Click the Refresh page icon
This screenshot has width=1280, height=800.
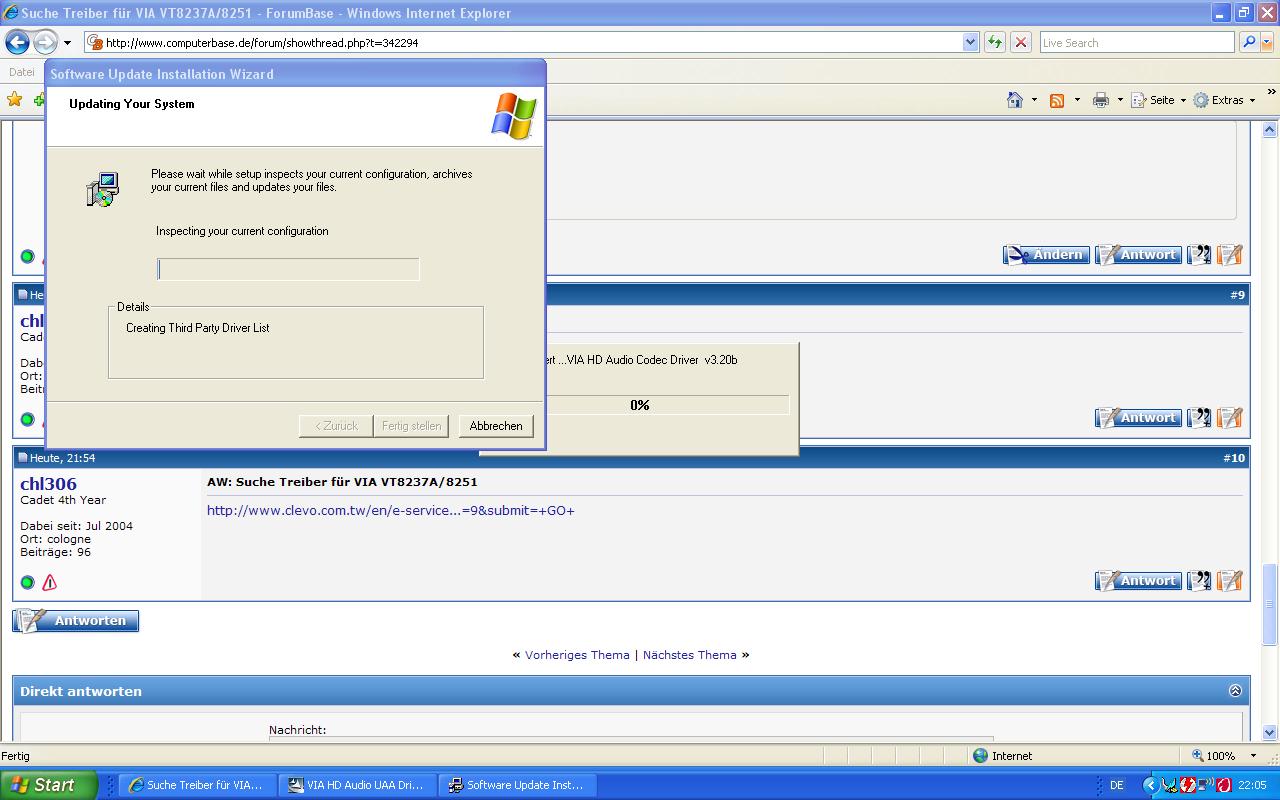coord(995,43)
